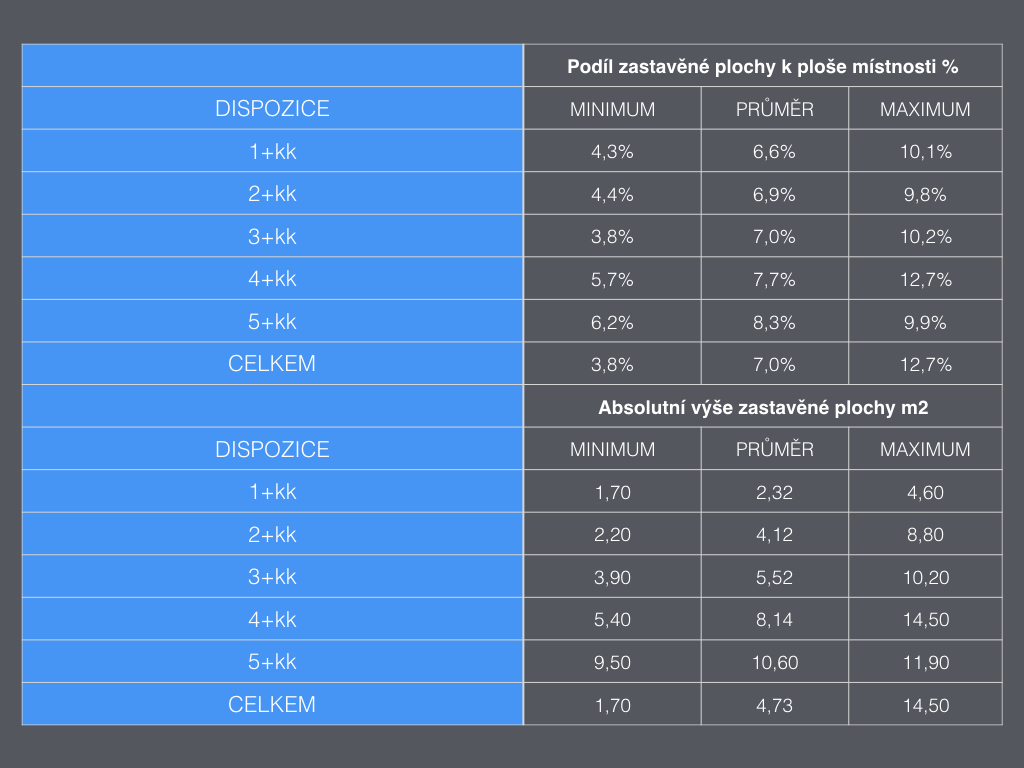The width and height of the screenshot is (1024, 768).
Task: Select the 8,3% average cell
Action: tap(774, 323)
